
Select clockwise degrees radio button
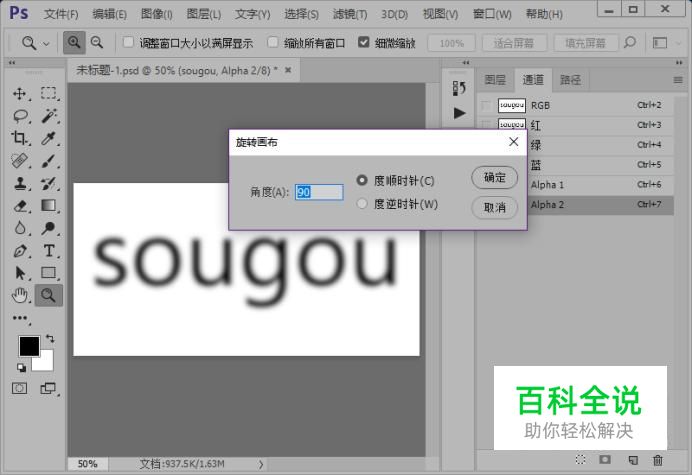click(x=362, y=180)
